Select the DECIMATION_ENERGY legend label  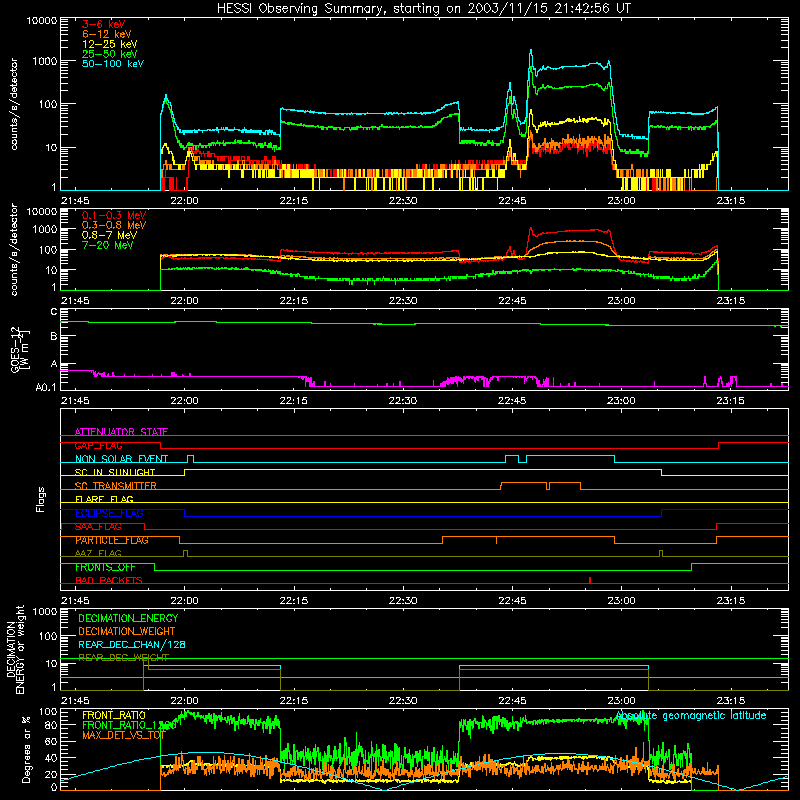[x=128, y=618]
